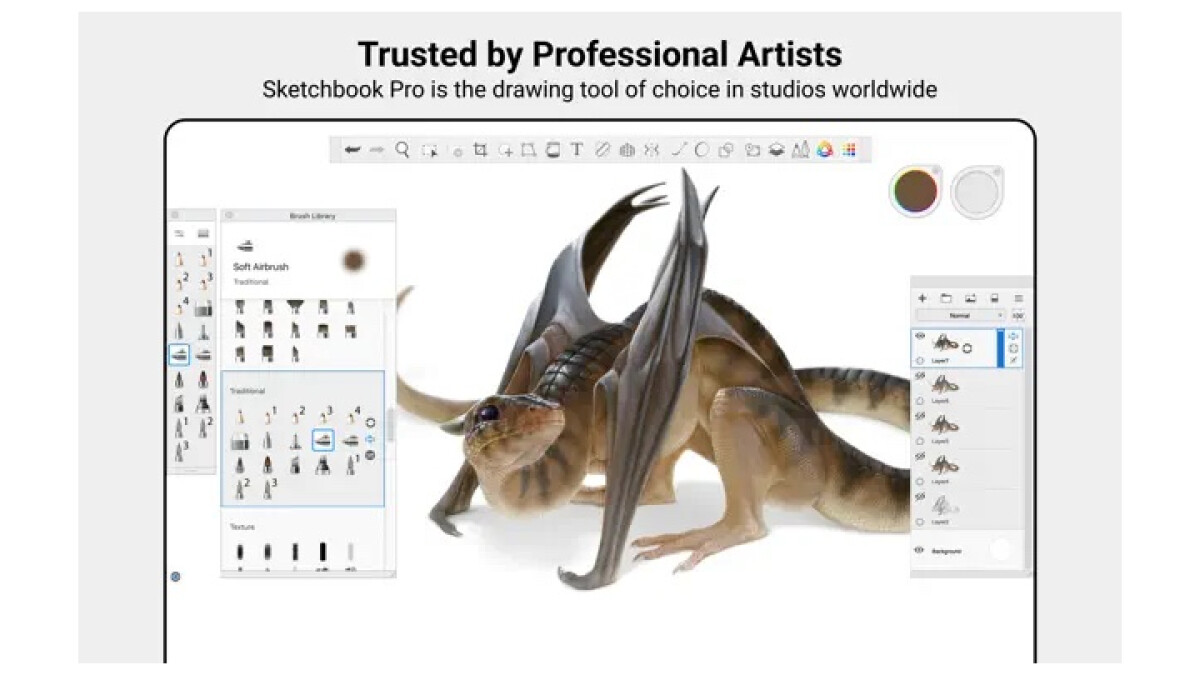Image resolution: width=1200 pixels, height=675 pixels.
Task: Open the overlapping shapes draw-style tool
Action: pos(726,150)
